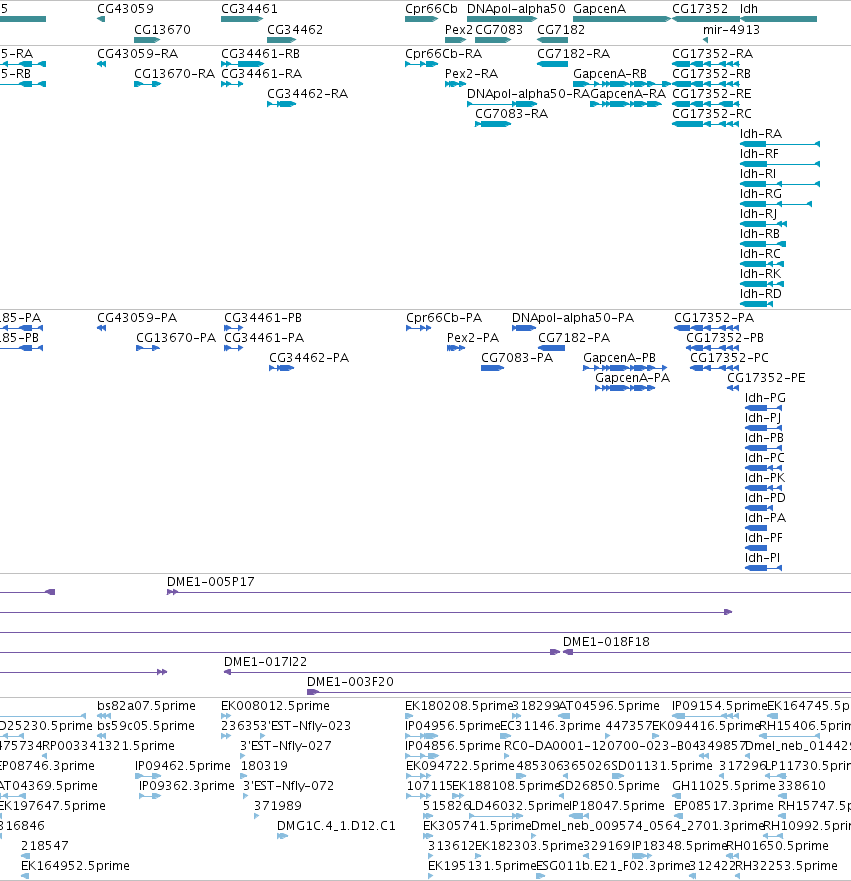Open EST DMG1C.4_1.D12.C1
This screenshot has height=881, width=851.
coord(336,826)
